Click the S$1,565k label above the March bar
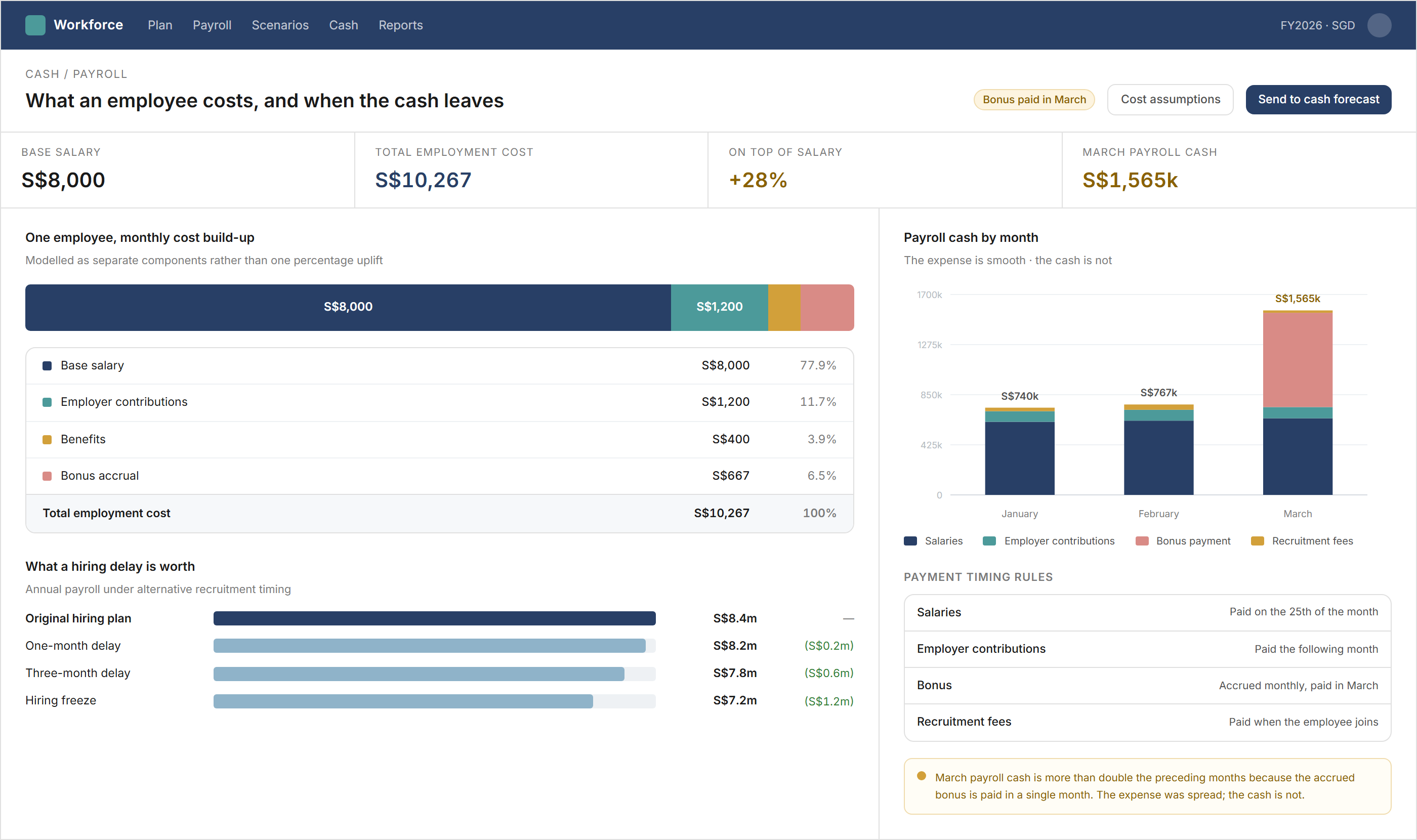 1297,299
